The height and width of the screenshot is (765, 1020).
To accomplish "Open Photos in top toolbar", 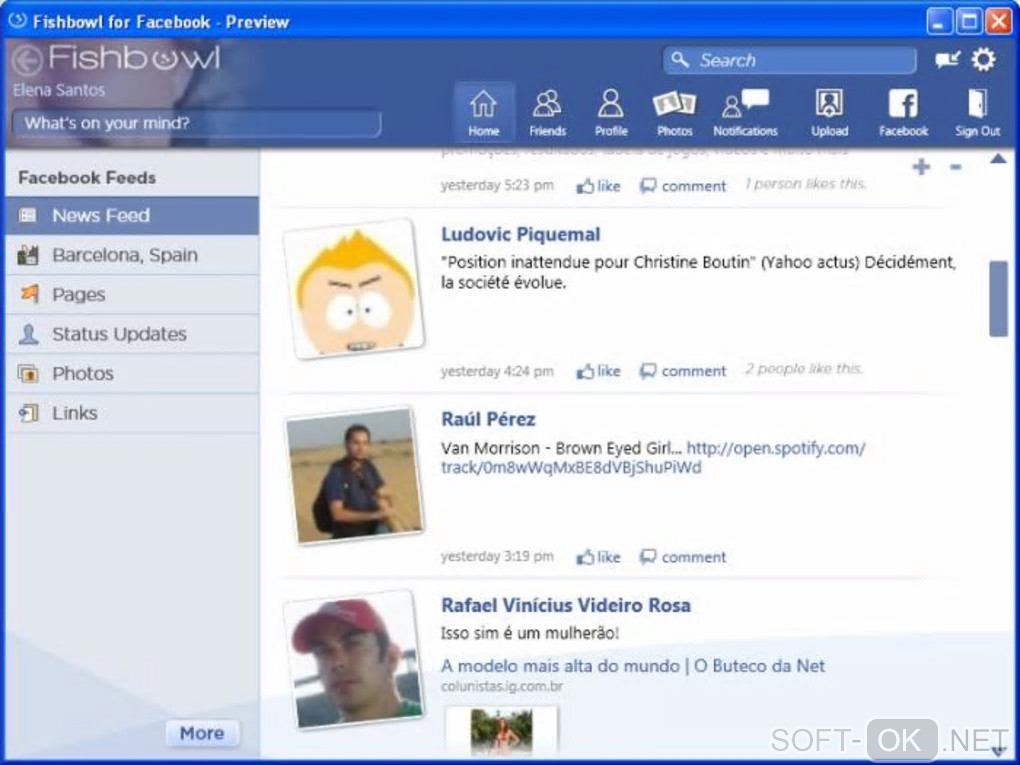I will 675,112.
